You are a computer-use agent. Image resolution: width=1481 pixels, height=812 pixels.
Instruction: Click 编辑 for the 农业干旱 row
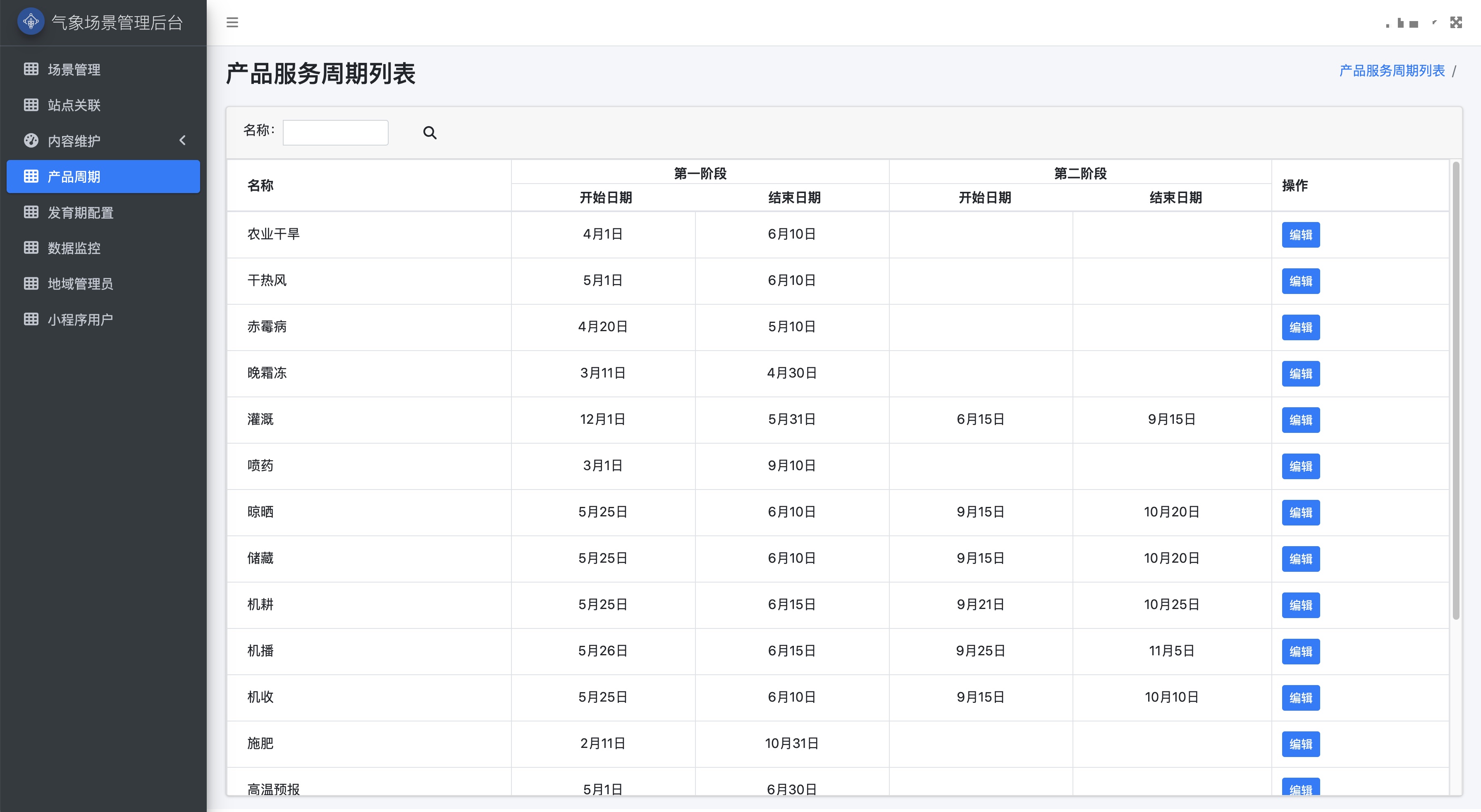tap(1300, 235)
